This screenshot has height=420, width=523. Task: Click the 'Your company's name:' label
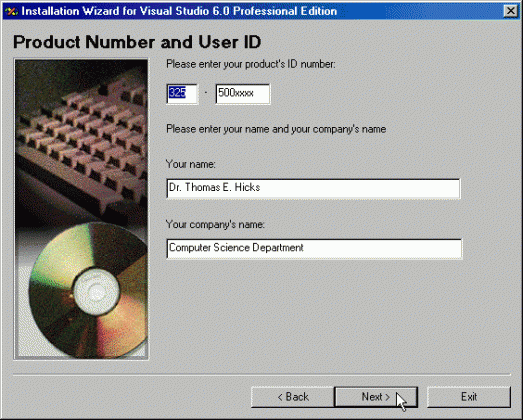tap(215, 225)
